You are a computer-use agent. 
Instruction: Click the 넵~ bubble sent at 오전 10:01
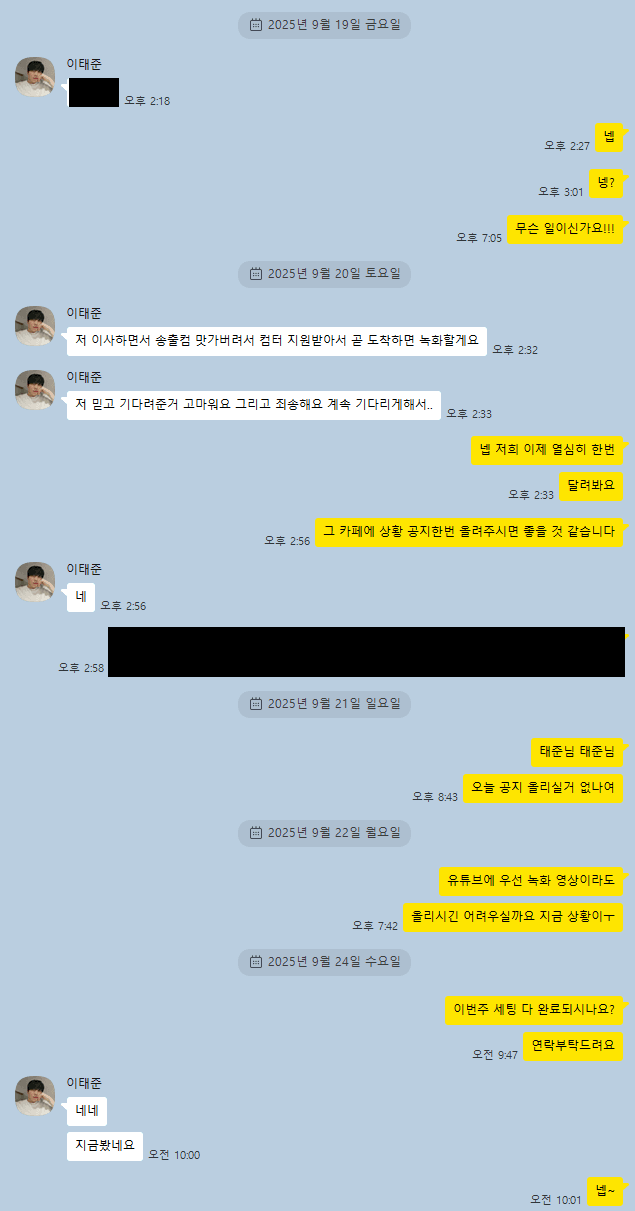[x=606, y=1190]
